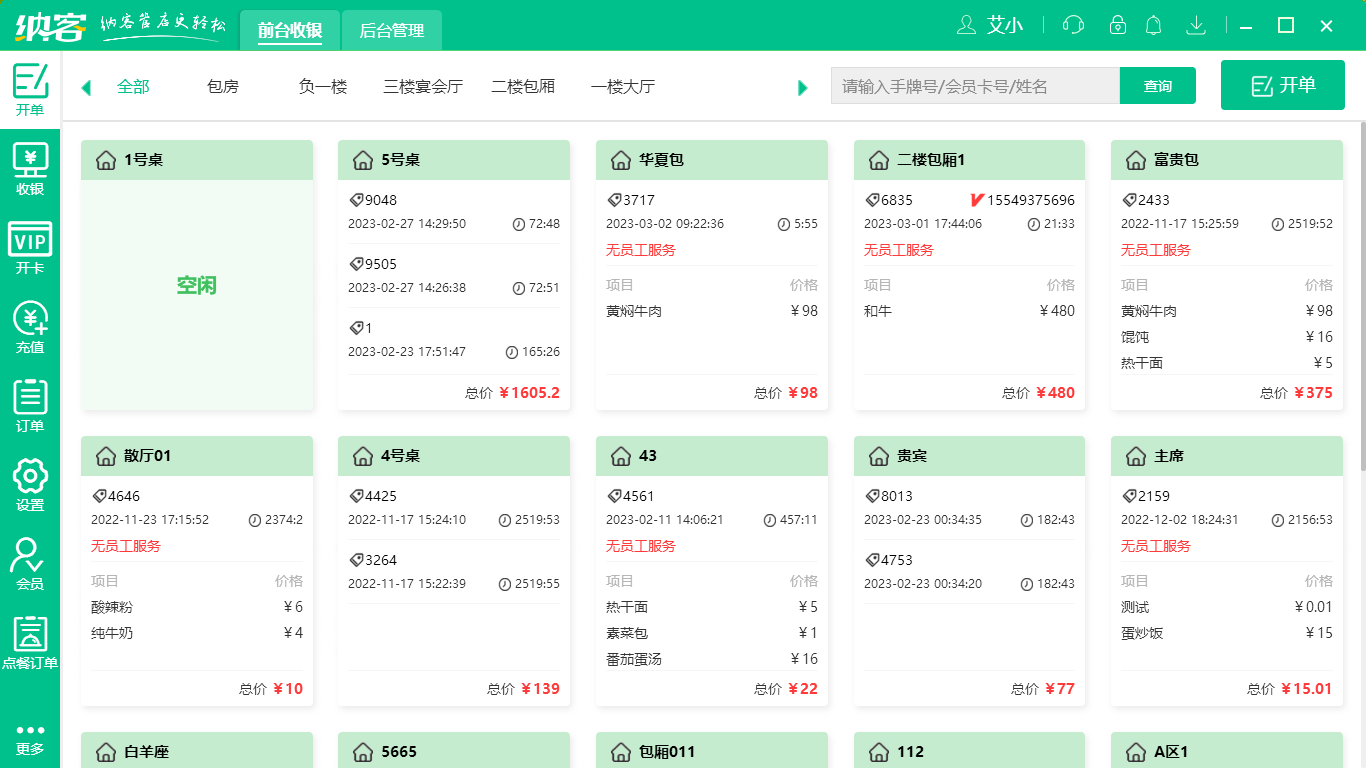Select the 会员 members sidebar icon
This screenshot has width=1366, height=768.
[x=30, y=560]
